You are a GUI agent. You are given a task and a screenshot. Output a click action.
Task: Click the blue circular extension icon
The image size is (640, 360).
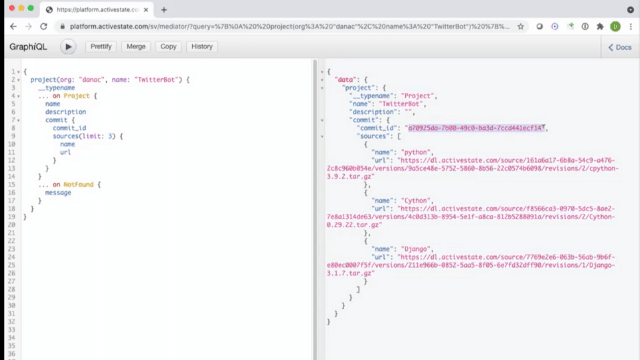[555, 27]
